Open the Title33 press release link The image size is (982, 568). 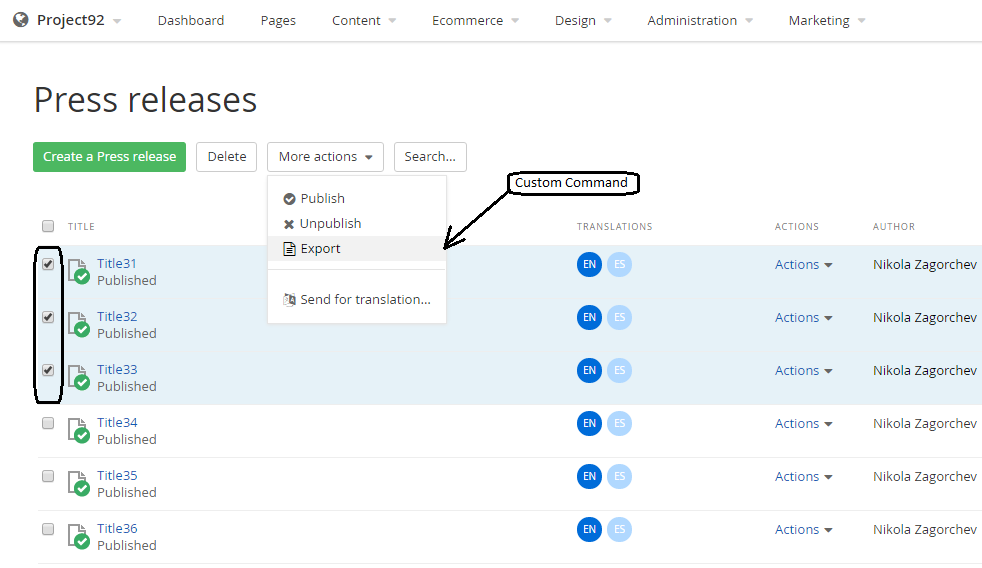(117, 369)
